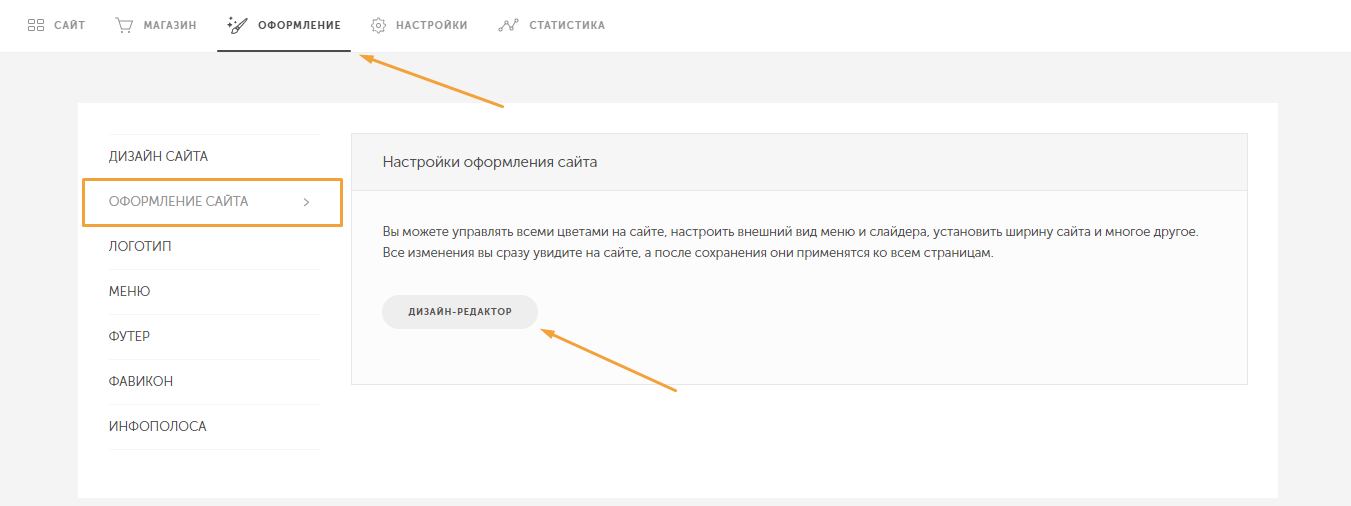Click the graph icon beside СТАТИСТИКА
1351x506 pixels.
click(x=507, y=25)
